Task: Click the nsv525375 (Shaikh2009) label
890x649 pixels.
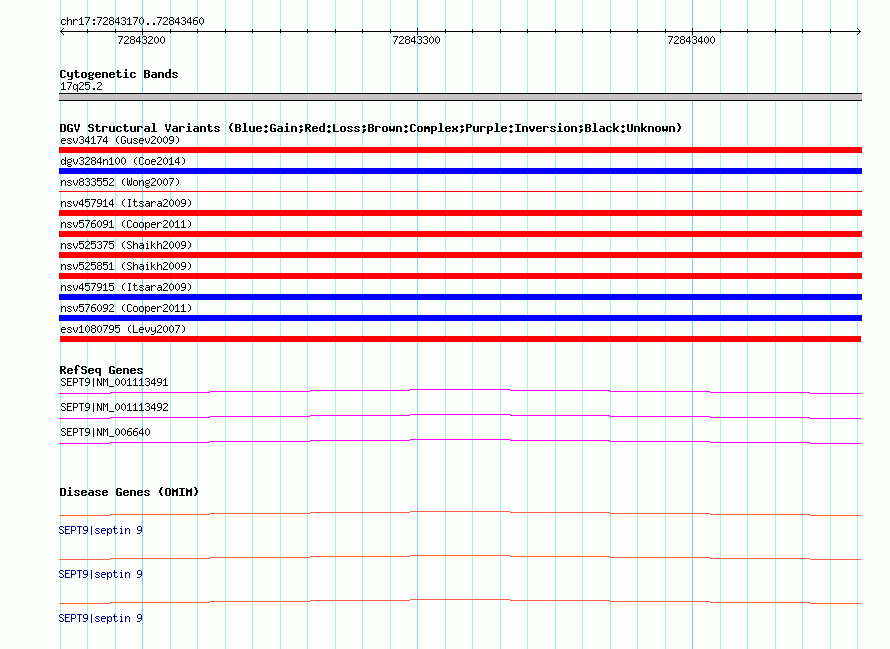Action: [126, 245]
